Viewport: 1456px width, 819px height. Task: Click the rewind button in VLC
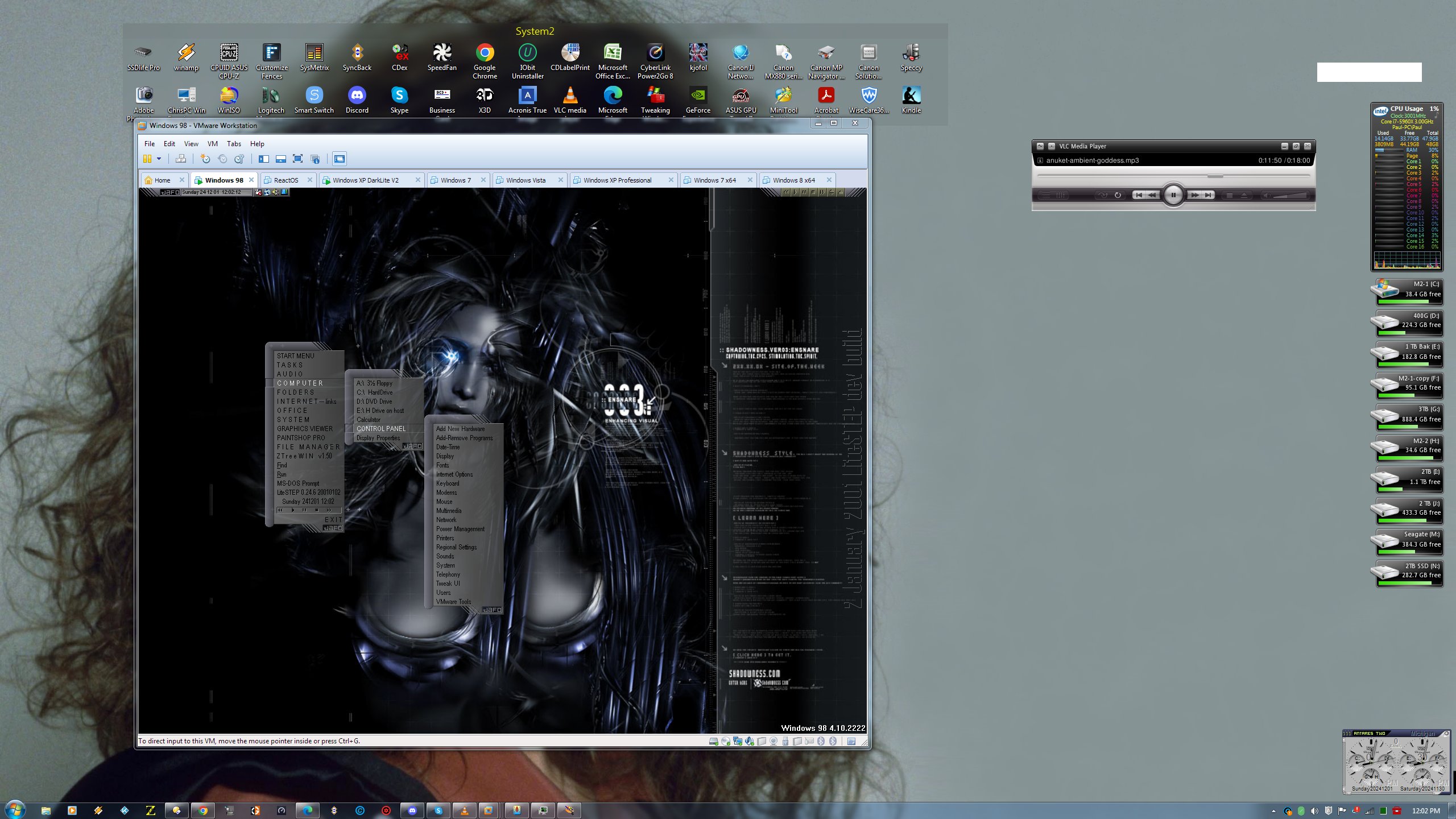pyautogui.click(x=1152, y=195)
